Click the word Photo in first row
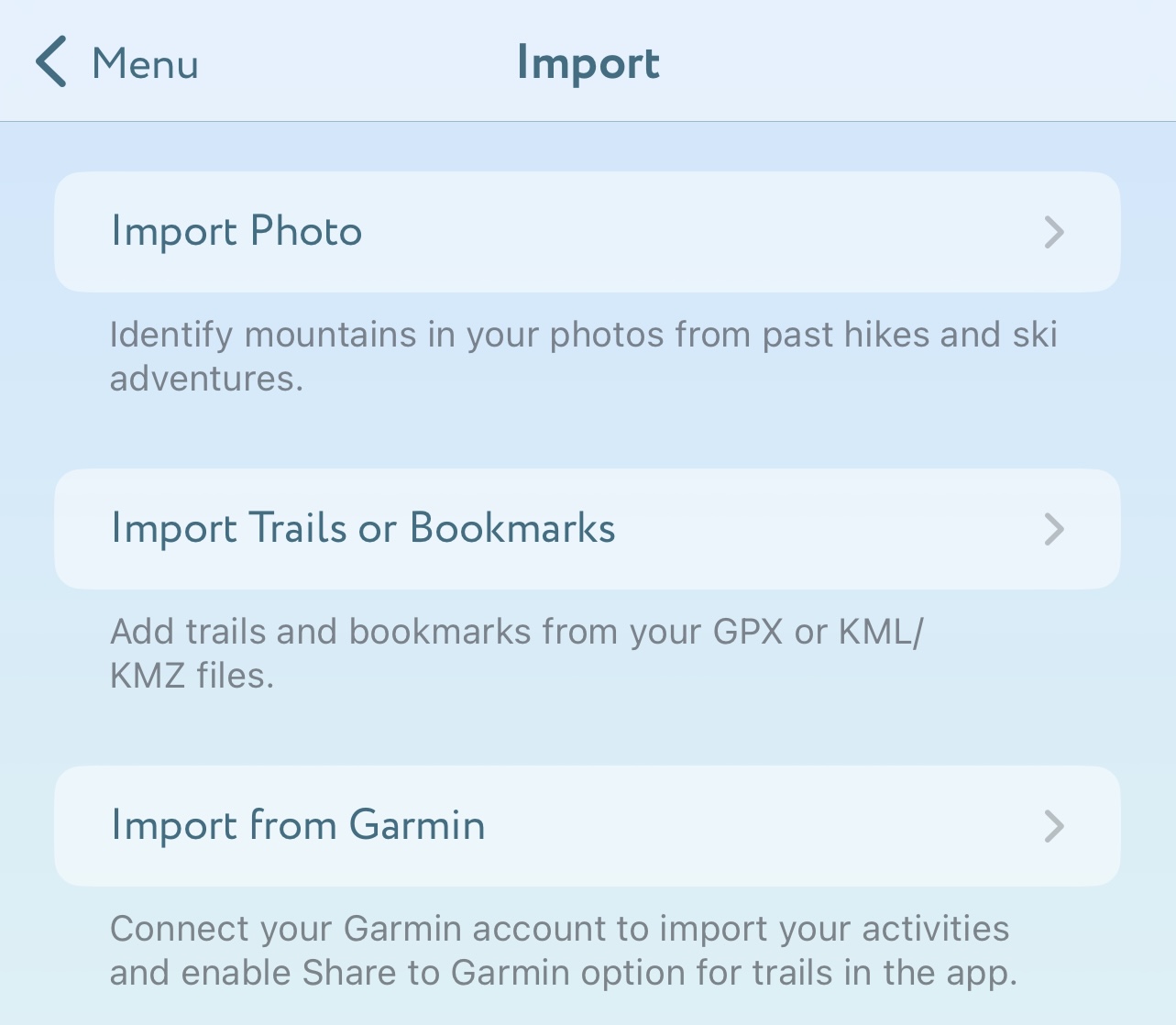The height and width of the screenshot is (1025, 1176). pos(306,231)
